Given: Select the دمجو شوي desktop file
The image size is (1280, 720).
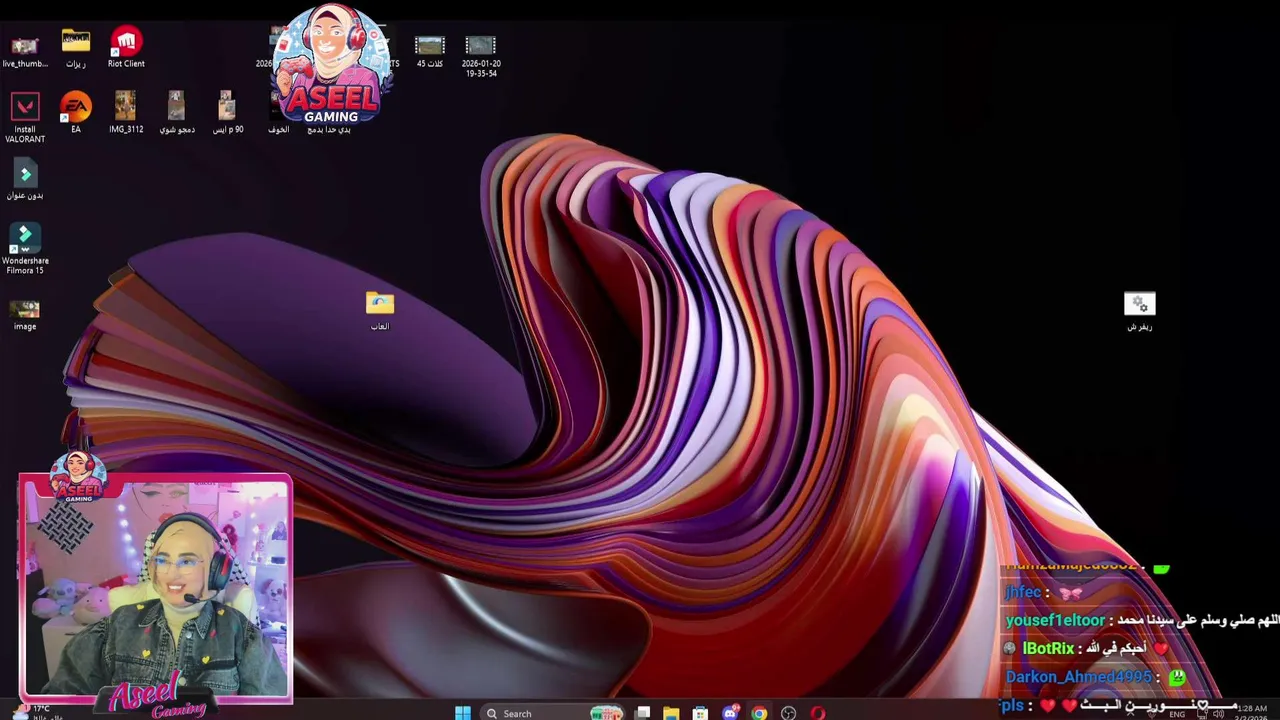Looking at the screenshot, I should [x=177, y=113].
